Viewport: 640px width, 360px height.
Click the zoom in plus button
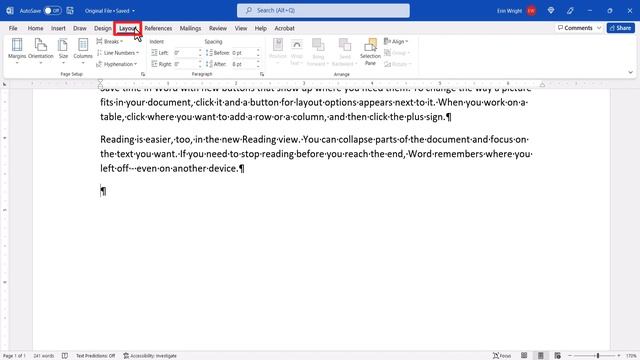(x=619, y=356)
